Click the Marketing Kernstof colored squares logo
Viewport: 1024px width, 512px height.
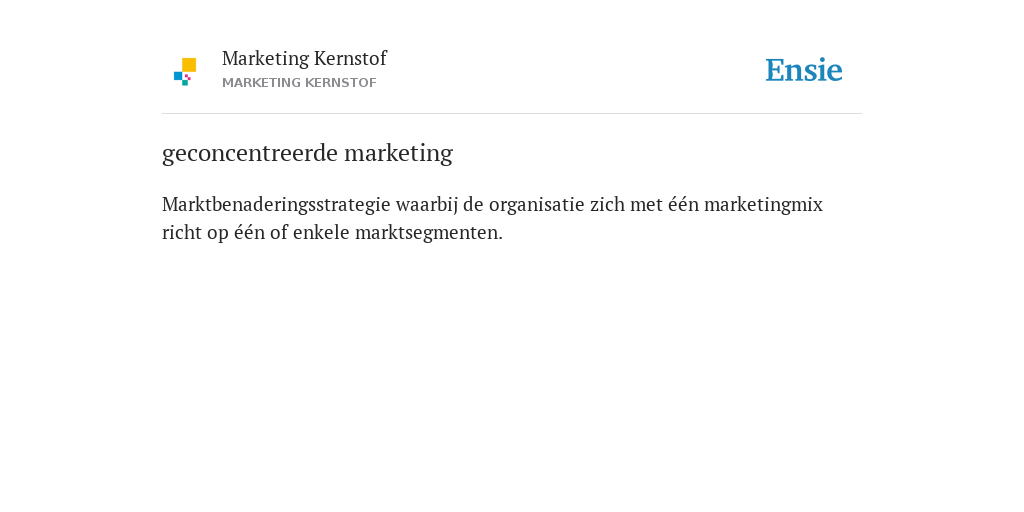point(185,72)
